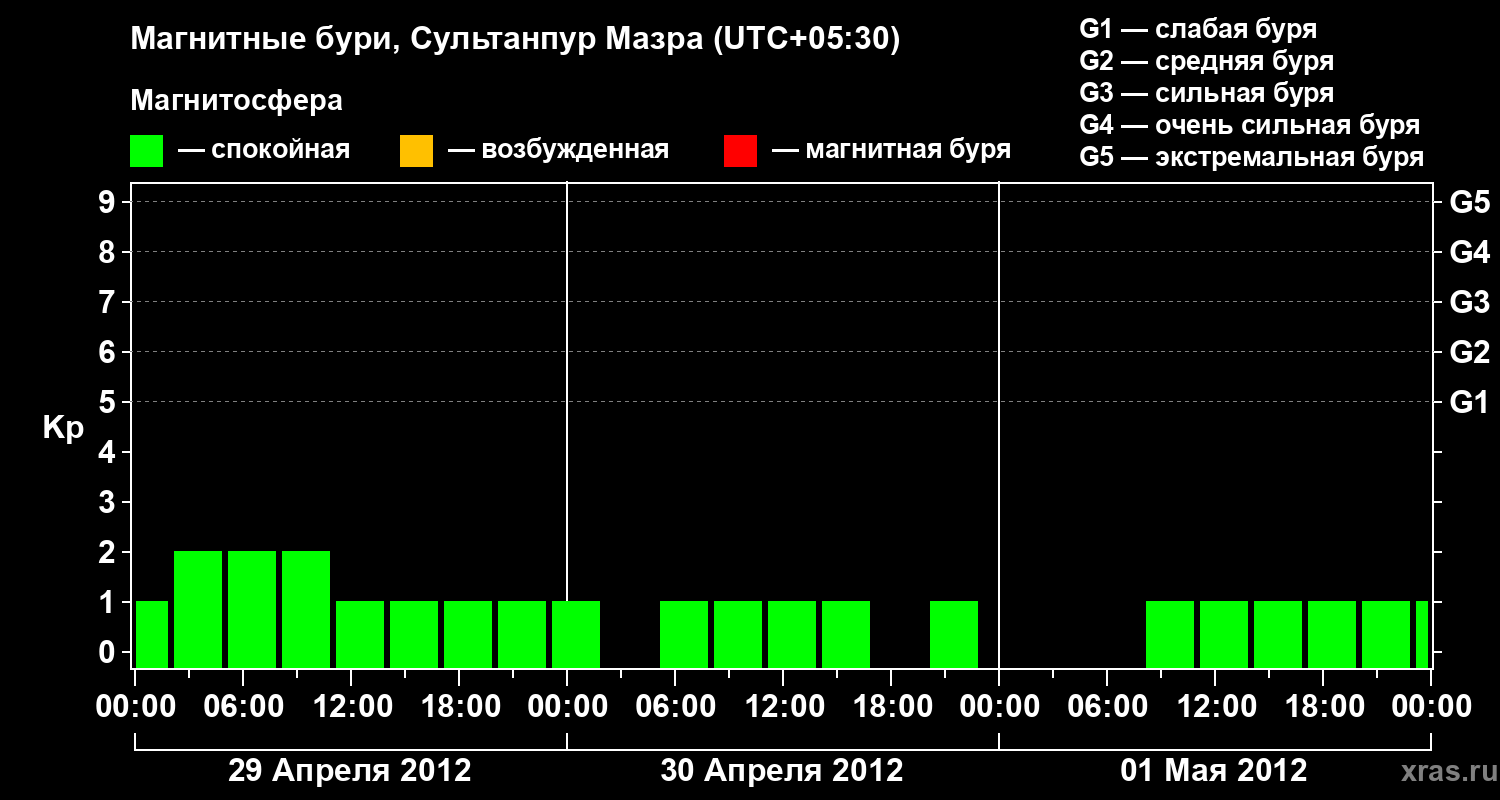Click the 'Kp' axis title
The height and width of the screenshot is (800, 1500).
[63, 429]
